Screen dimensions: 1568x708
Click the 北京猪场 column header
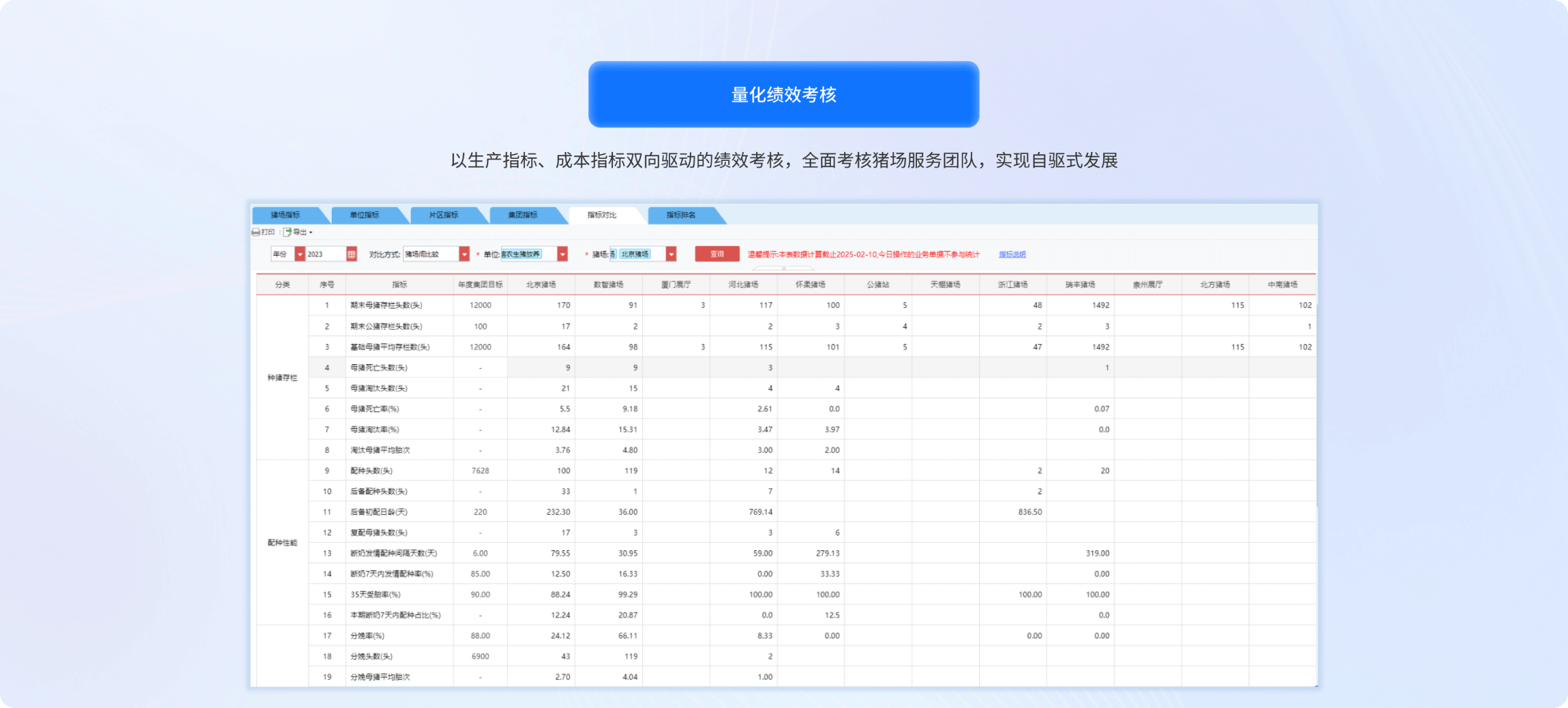(541, 285)
